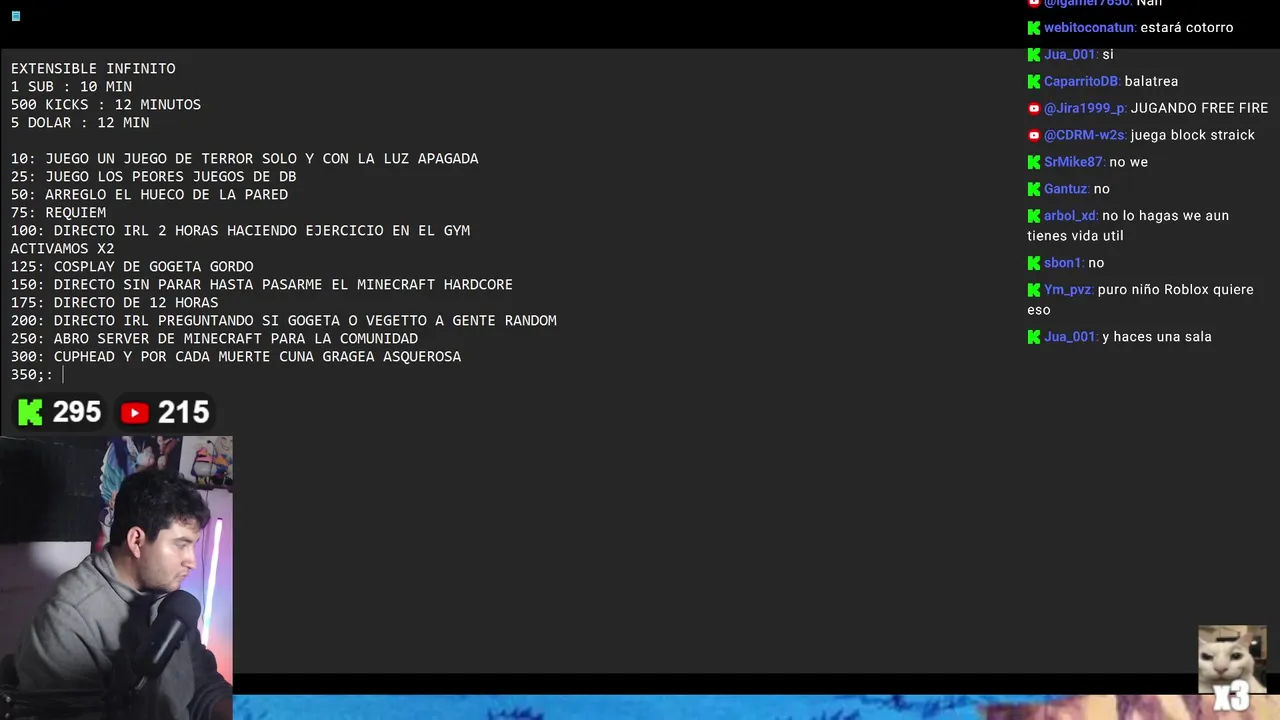Click the line '25: JUEGO LOS PEORES JUEGOS DE DB'

click(x=154, y=177)
